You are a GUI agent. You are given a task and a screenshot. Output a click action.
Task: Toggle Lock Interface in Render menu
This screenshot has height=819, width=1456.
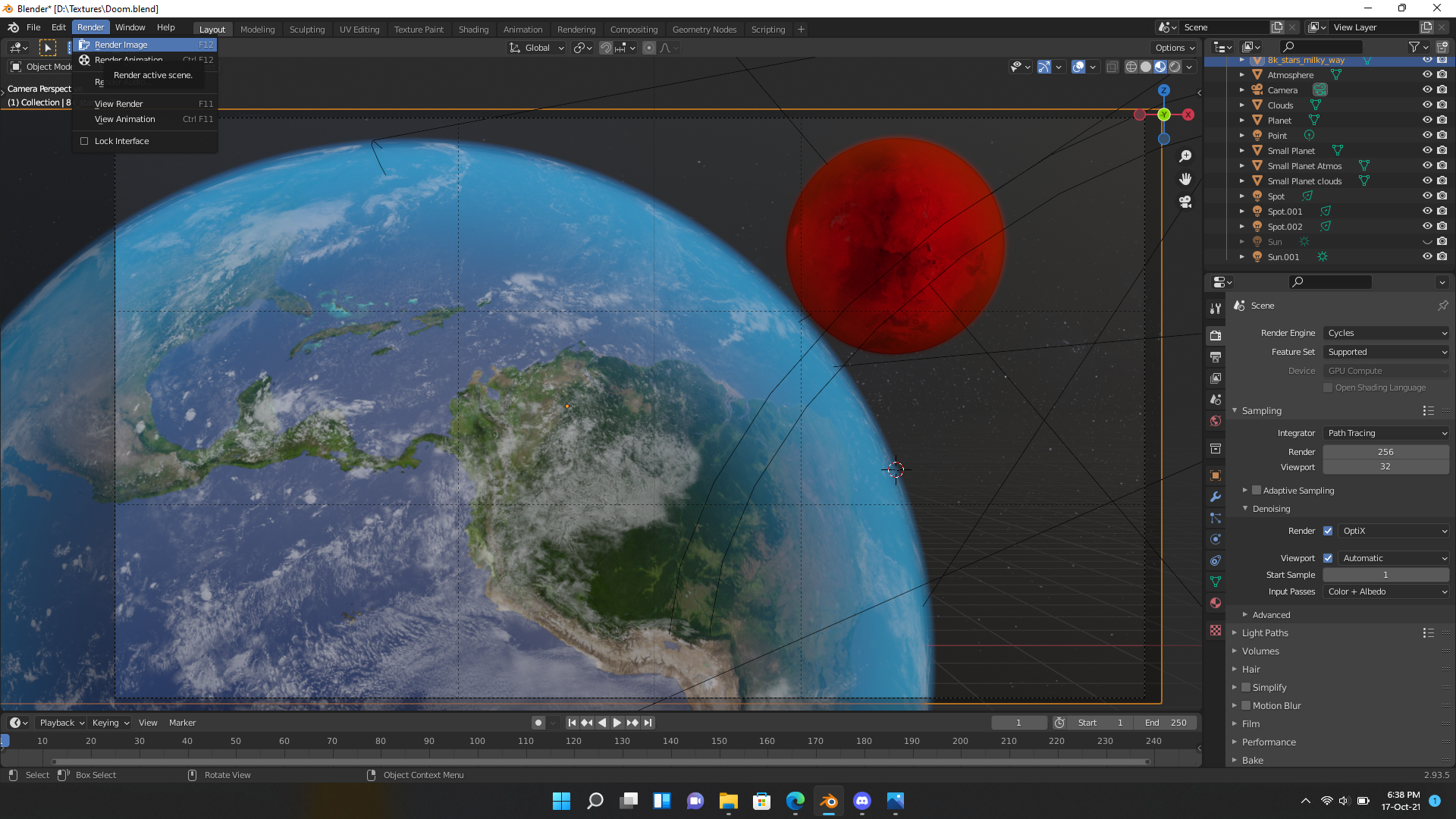tap(121, 141)
